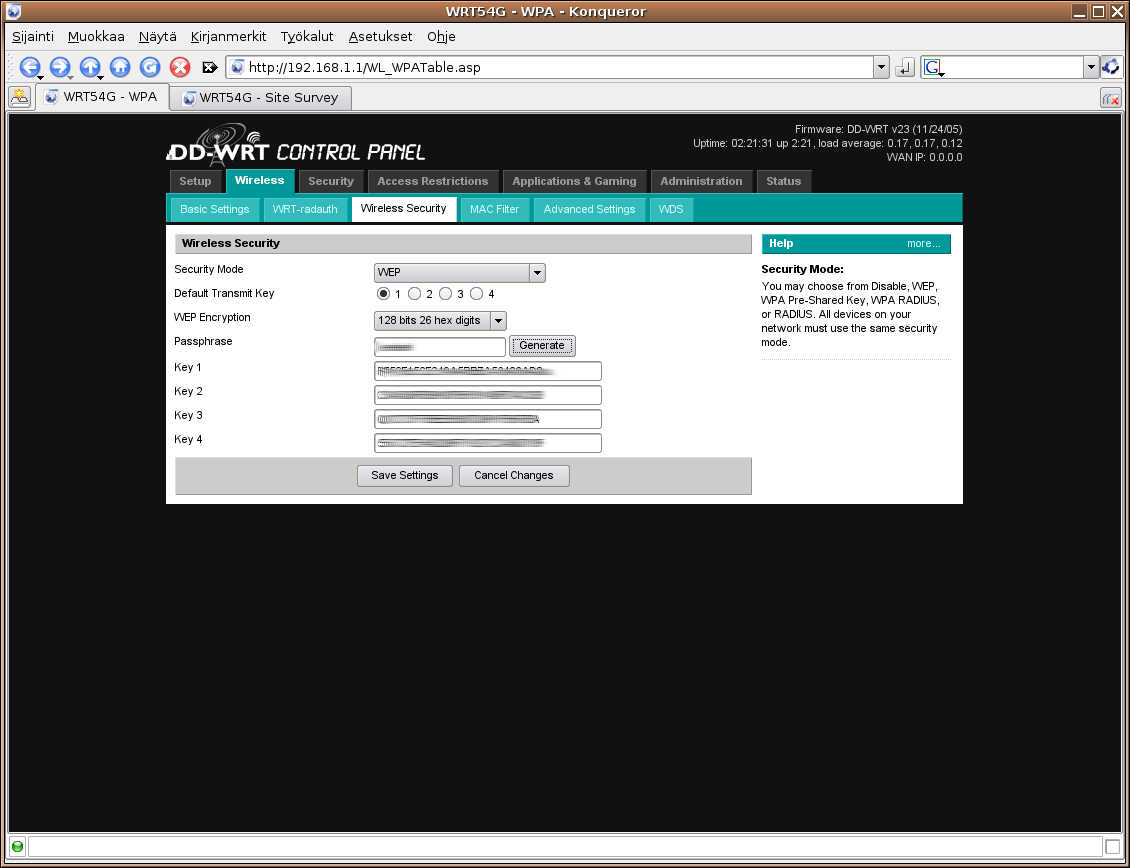Viewport: 1130px width, 868px height.
Task: Open the URL address history dropdown
Action: tap(881, 67)
